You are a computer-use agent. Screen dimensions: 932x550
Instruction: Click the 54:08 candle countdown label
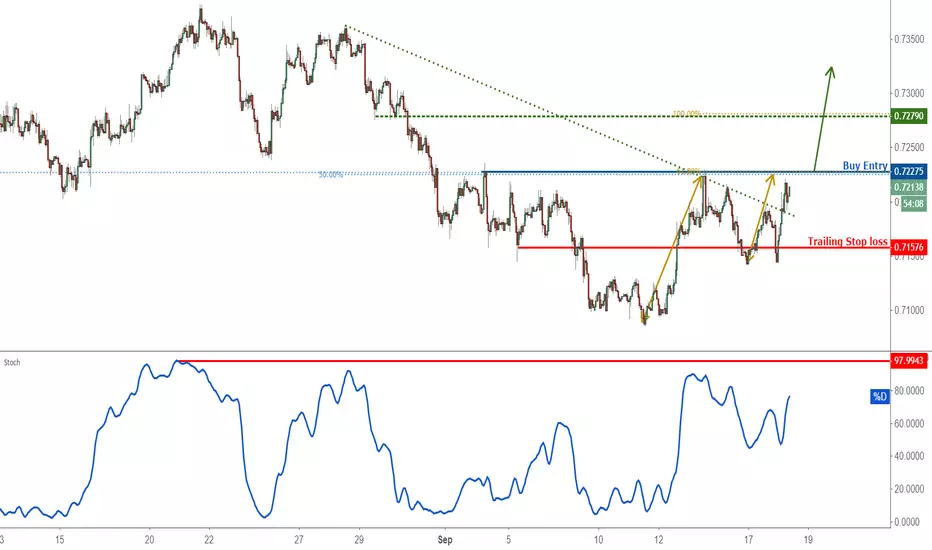[914, 203]
